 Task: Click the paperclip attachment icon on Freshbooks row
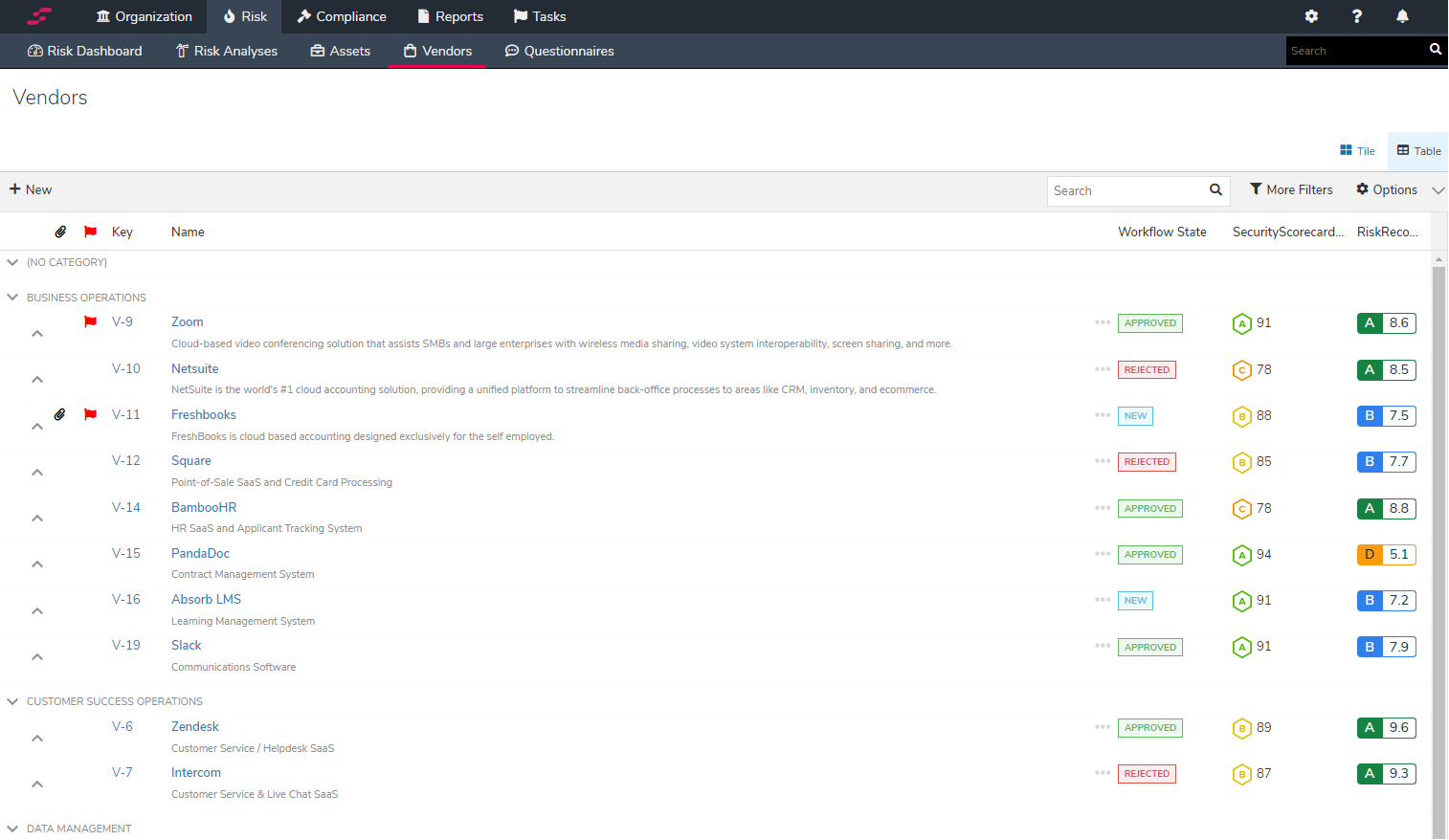click(x=59, y=415)
